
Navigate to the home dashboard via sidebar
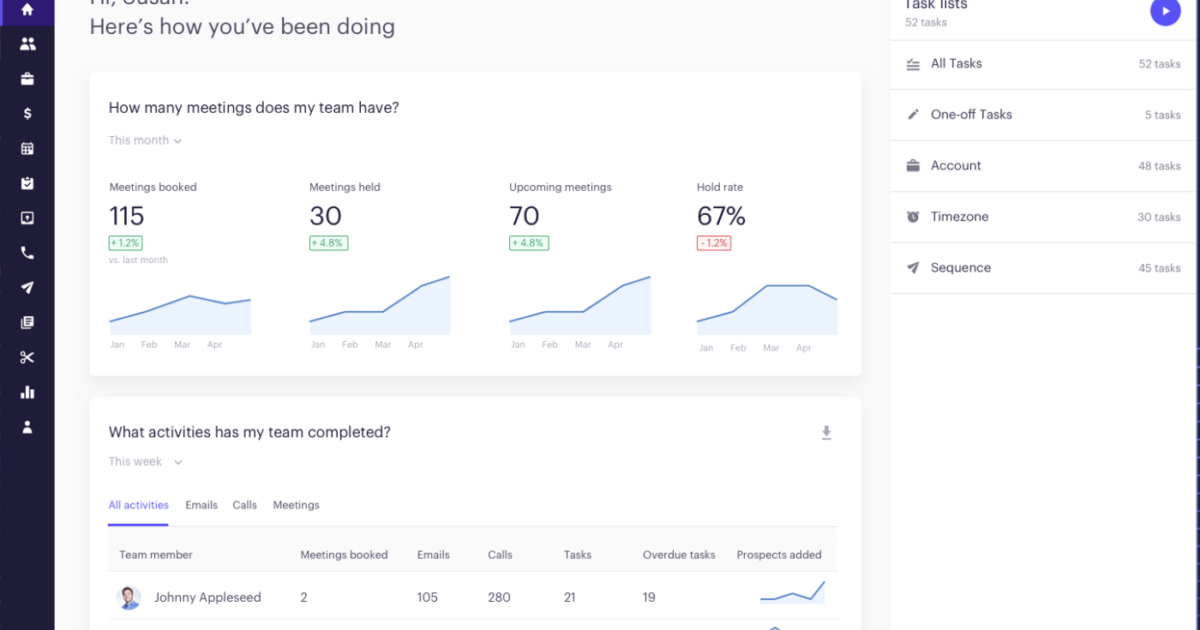click(x=26, y=12)
